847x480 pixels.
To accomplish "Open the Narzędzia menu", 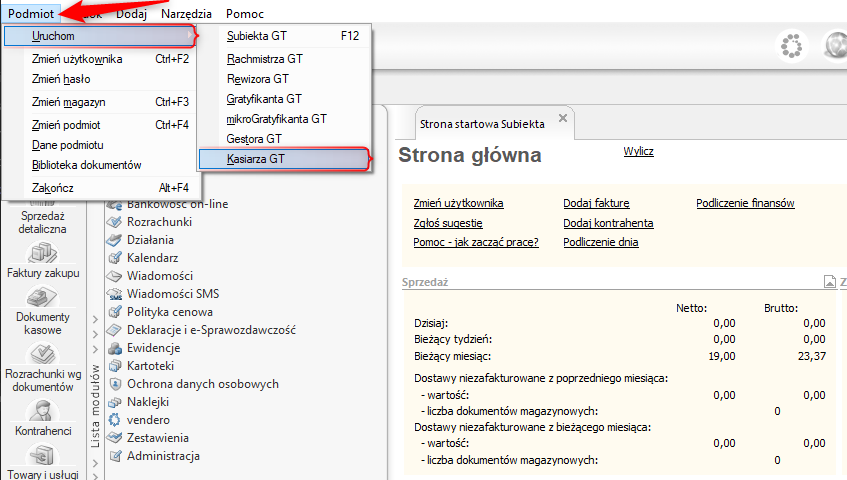I will (188, 14).
